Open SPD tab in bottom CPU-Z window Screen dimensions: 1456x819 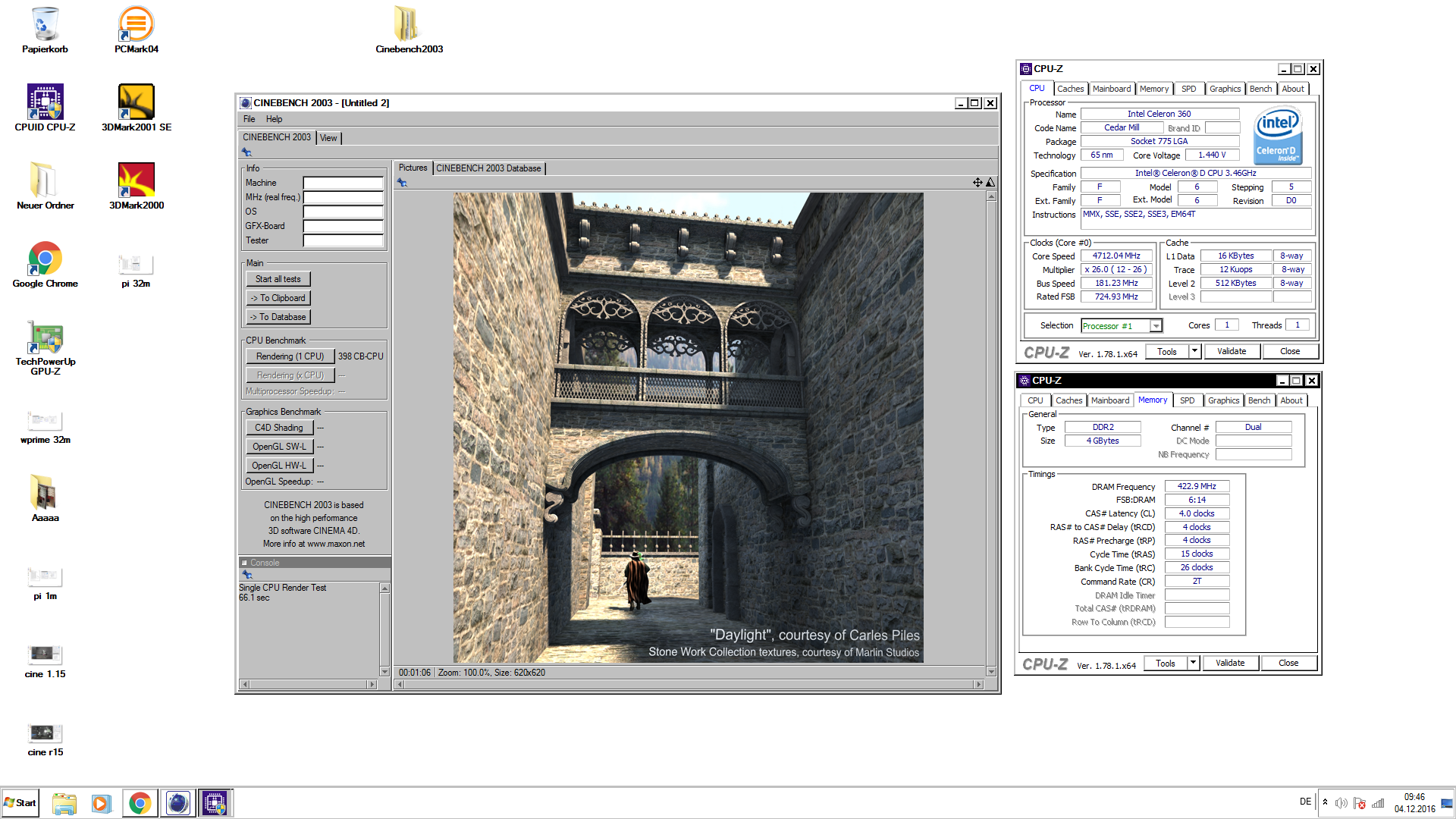tap(1187, 400)
